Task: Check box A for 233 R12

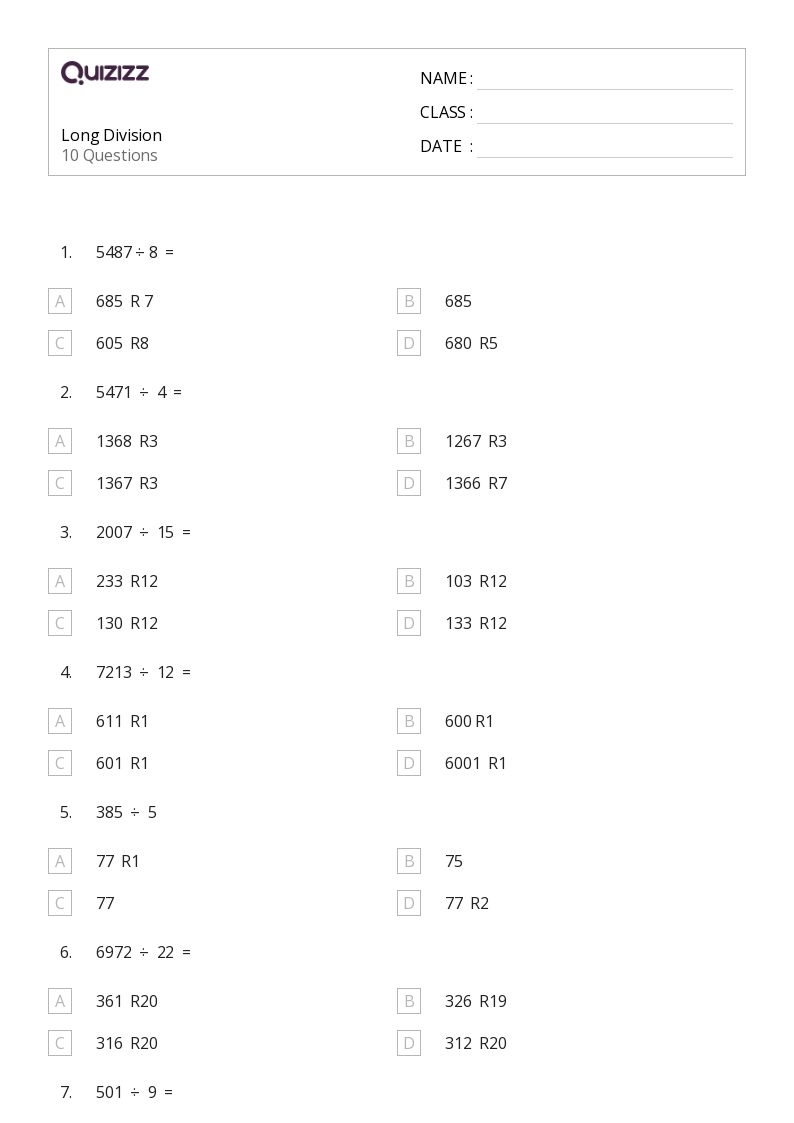Action: 60,581
